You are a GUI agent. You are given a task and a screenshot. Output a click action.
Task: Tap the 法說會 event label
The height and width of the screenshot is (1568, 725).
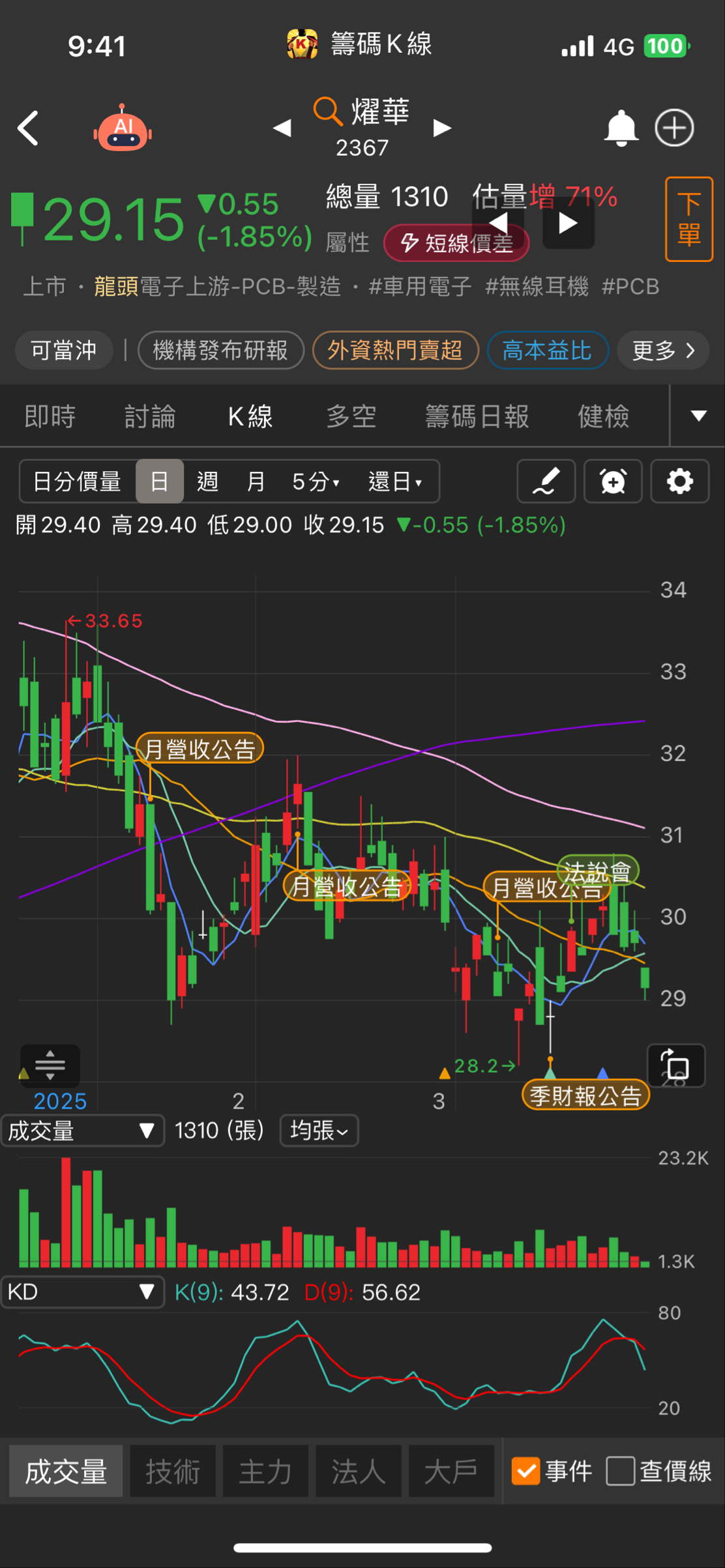pos(598,871)
